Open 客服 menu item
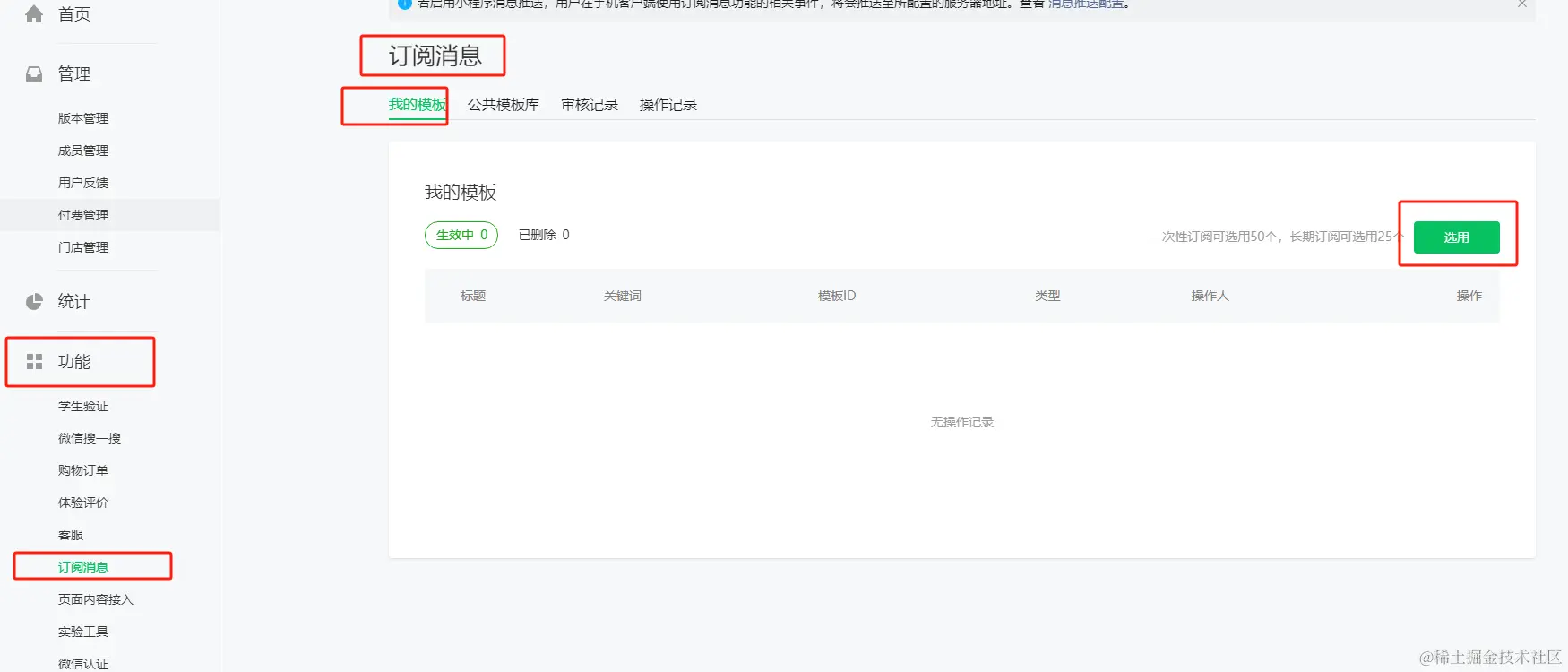The image size is (1568, 672). (71, 535)
